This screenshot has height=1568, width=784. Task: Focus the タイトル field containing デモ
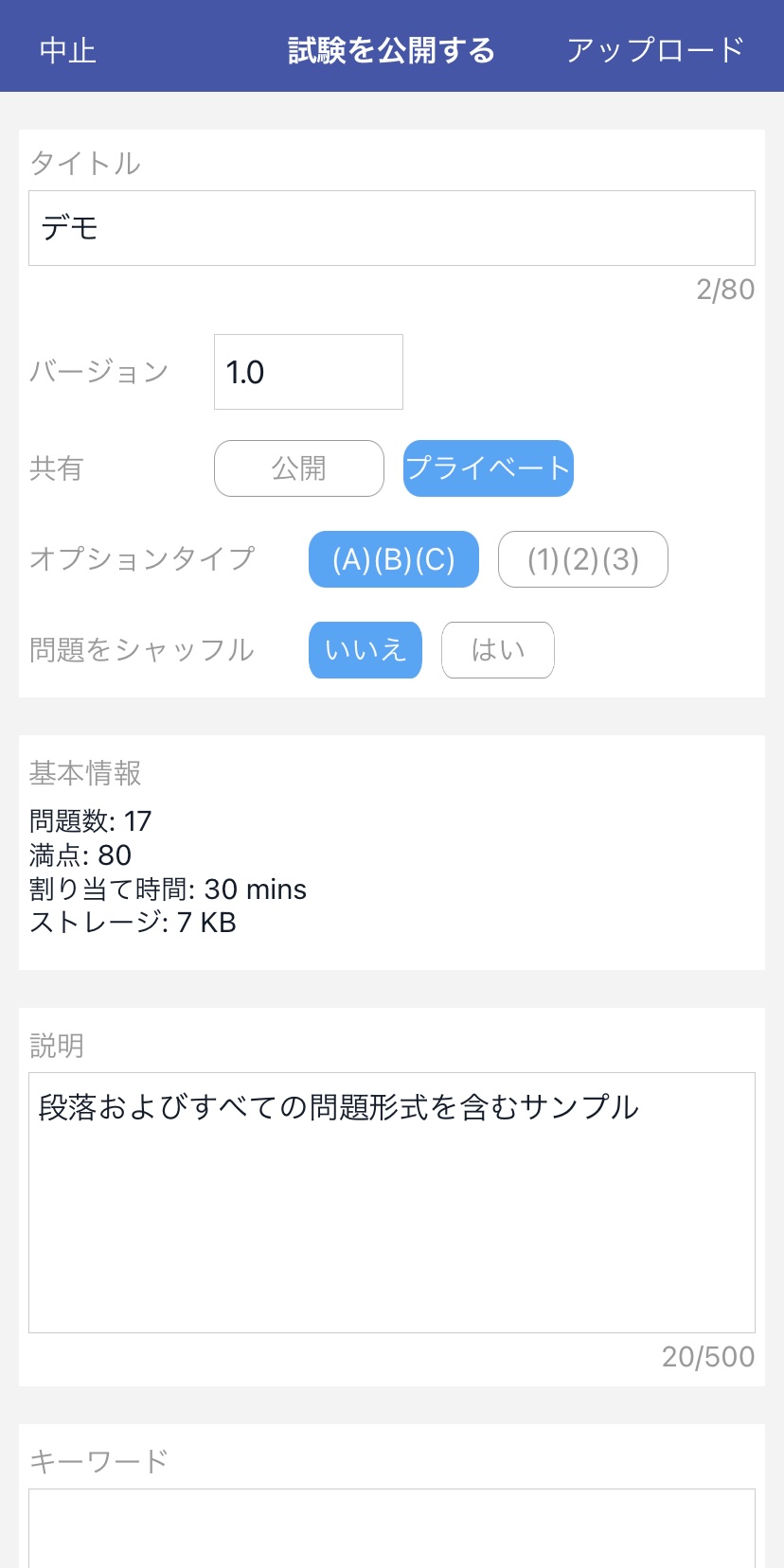391,228
